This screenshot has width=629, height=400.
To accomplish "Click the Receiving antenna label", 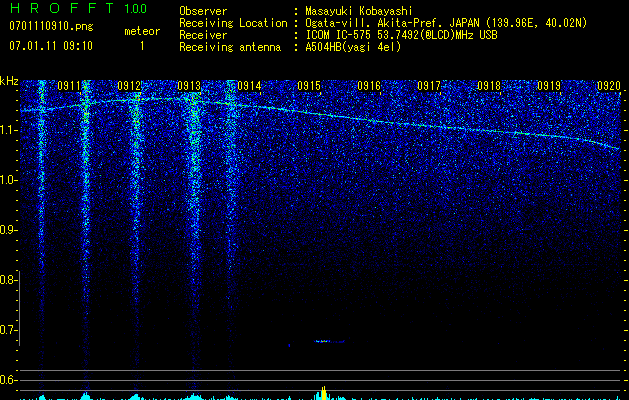I will click(230, 47).
